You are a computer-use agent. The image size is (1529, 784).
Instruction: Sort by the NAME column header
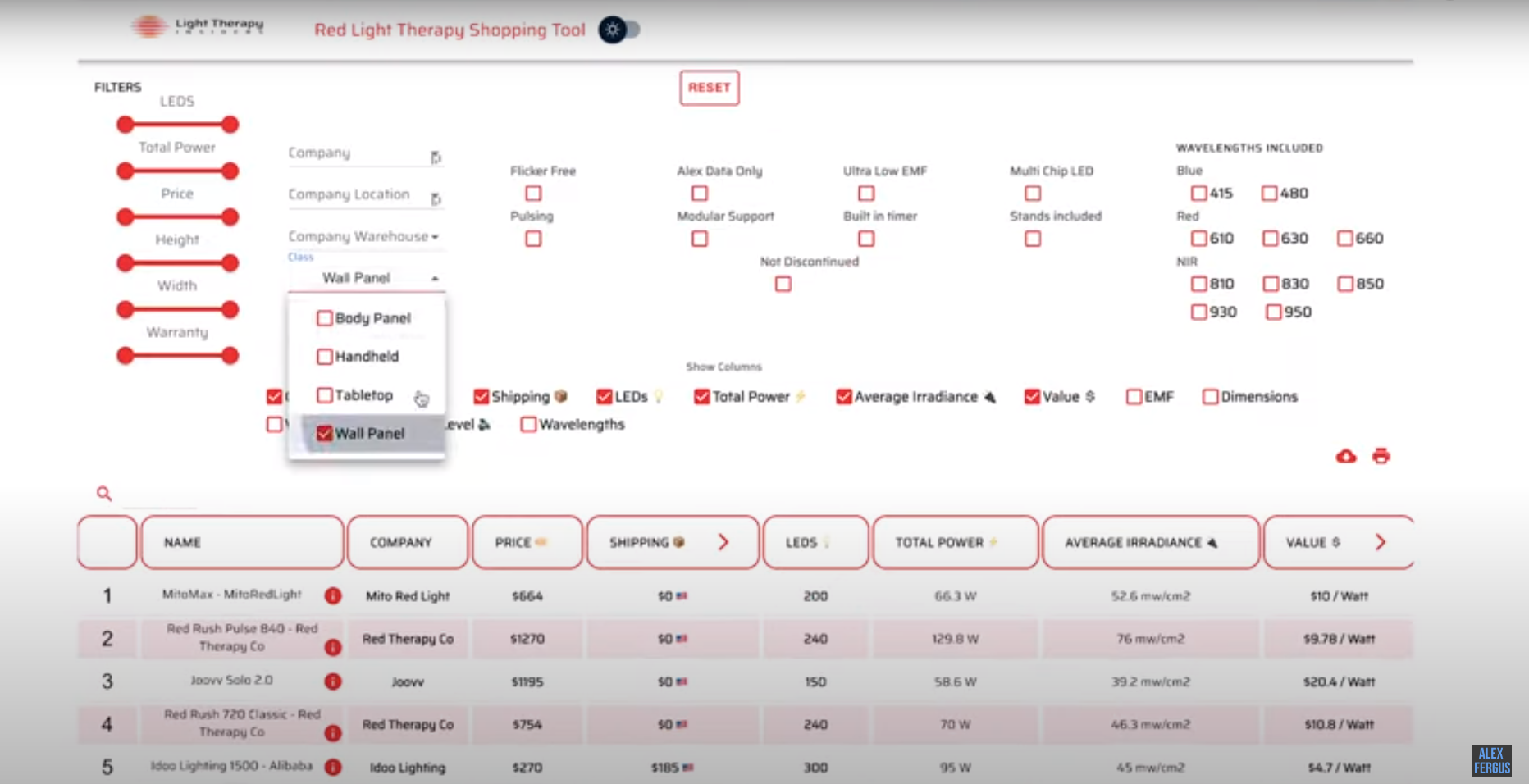click(242, 542)
